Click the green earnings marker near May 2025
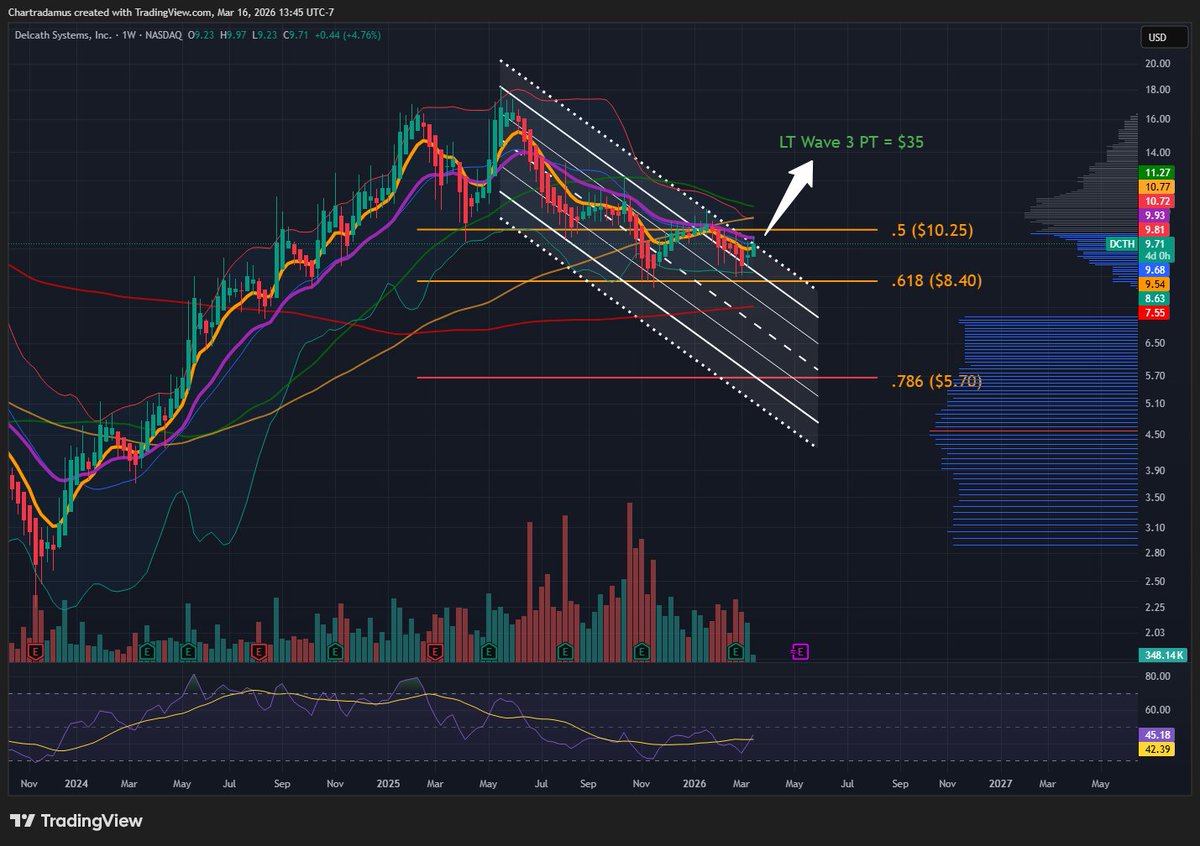 pyautogui.click(x=489, y=652)
